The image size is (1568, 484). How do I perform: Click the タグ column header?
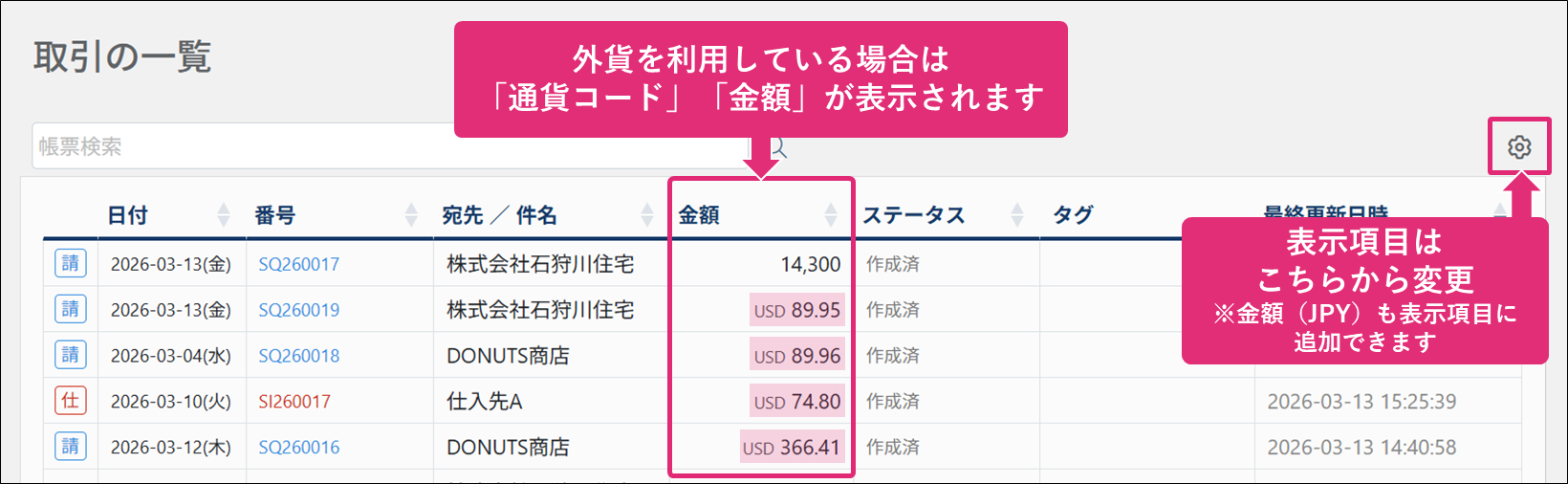[x=1073, y=215]
